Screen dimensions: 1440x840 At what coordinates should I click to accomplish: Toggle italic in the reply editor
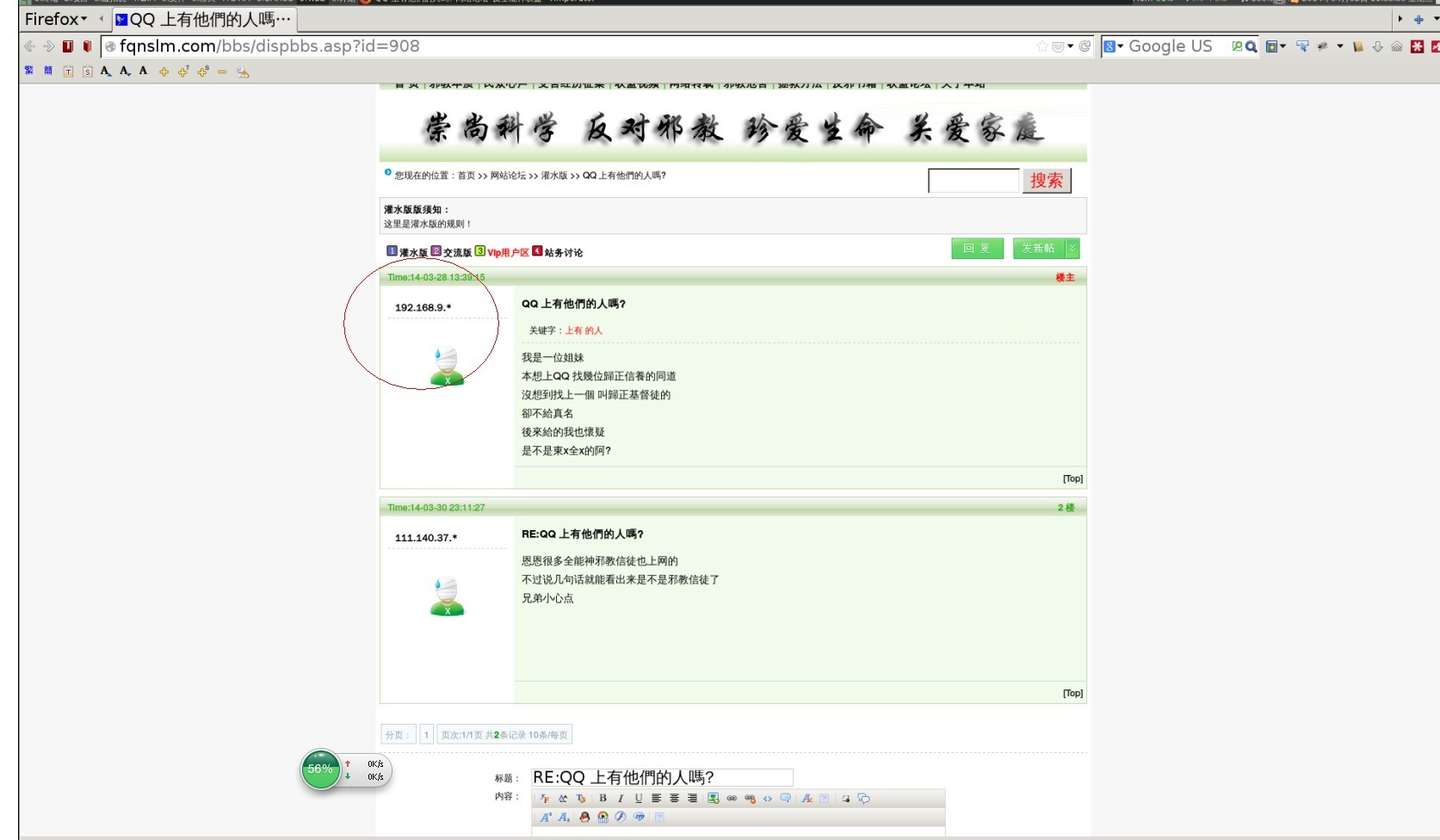pyautogui.click(x=620, y=798)
